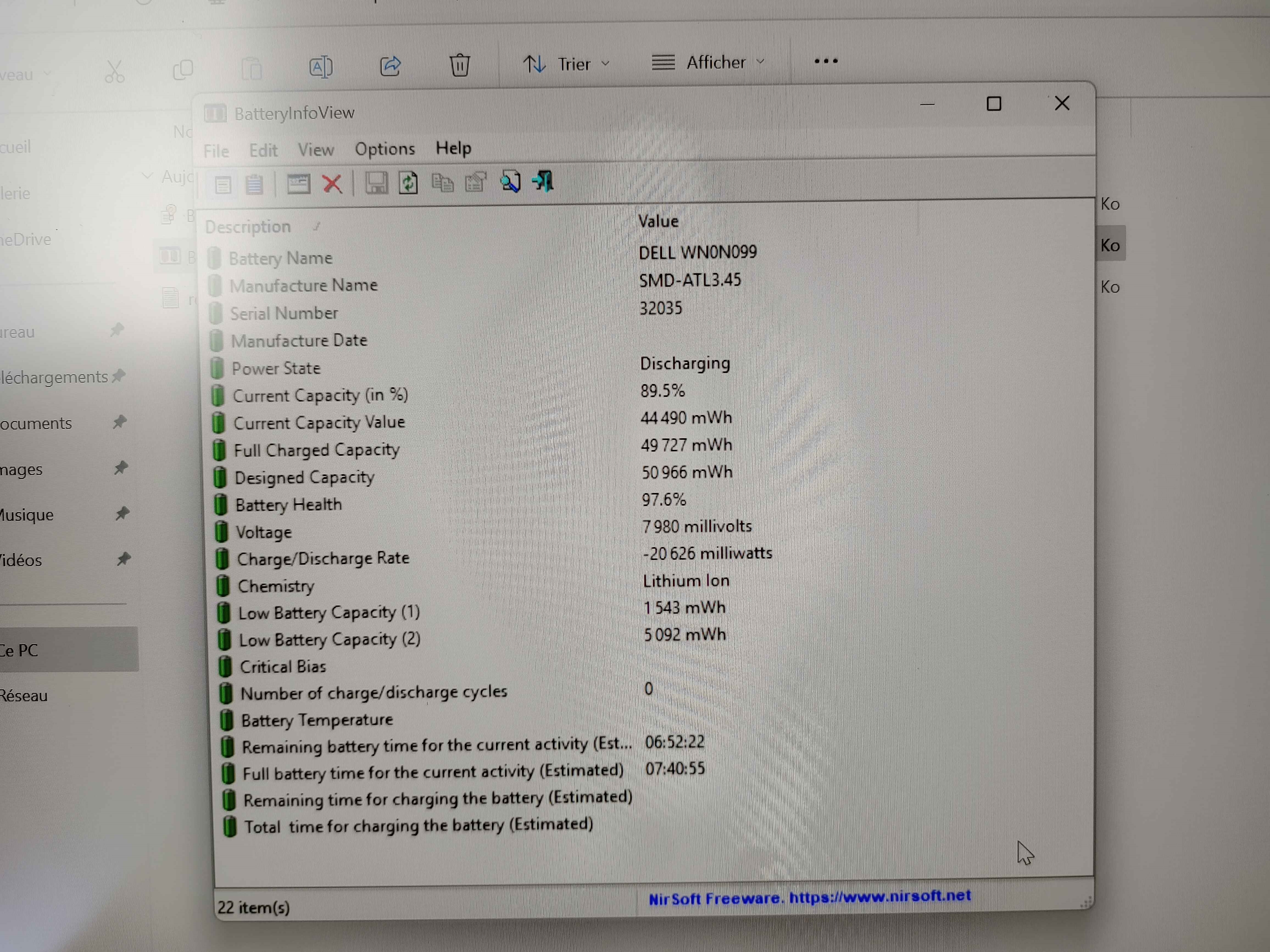Sort by the Description column header
Image resolution: width=1270 pixels, height=952 pixels.
tap(247, 227)
